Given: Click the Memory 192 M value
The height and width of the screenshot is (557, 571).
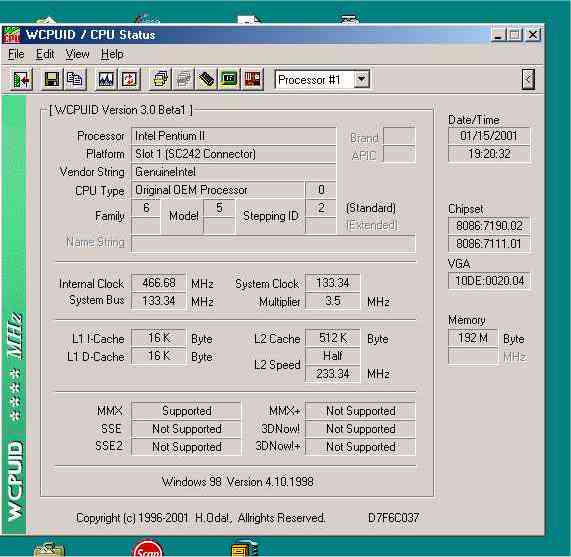Looking at the screenshot, I should coord(473,338).
